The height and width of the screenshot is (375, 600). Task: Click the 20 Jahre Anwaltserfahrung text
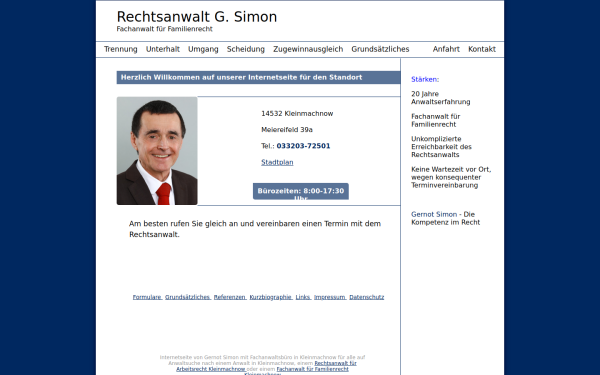[441, 98]
